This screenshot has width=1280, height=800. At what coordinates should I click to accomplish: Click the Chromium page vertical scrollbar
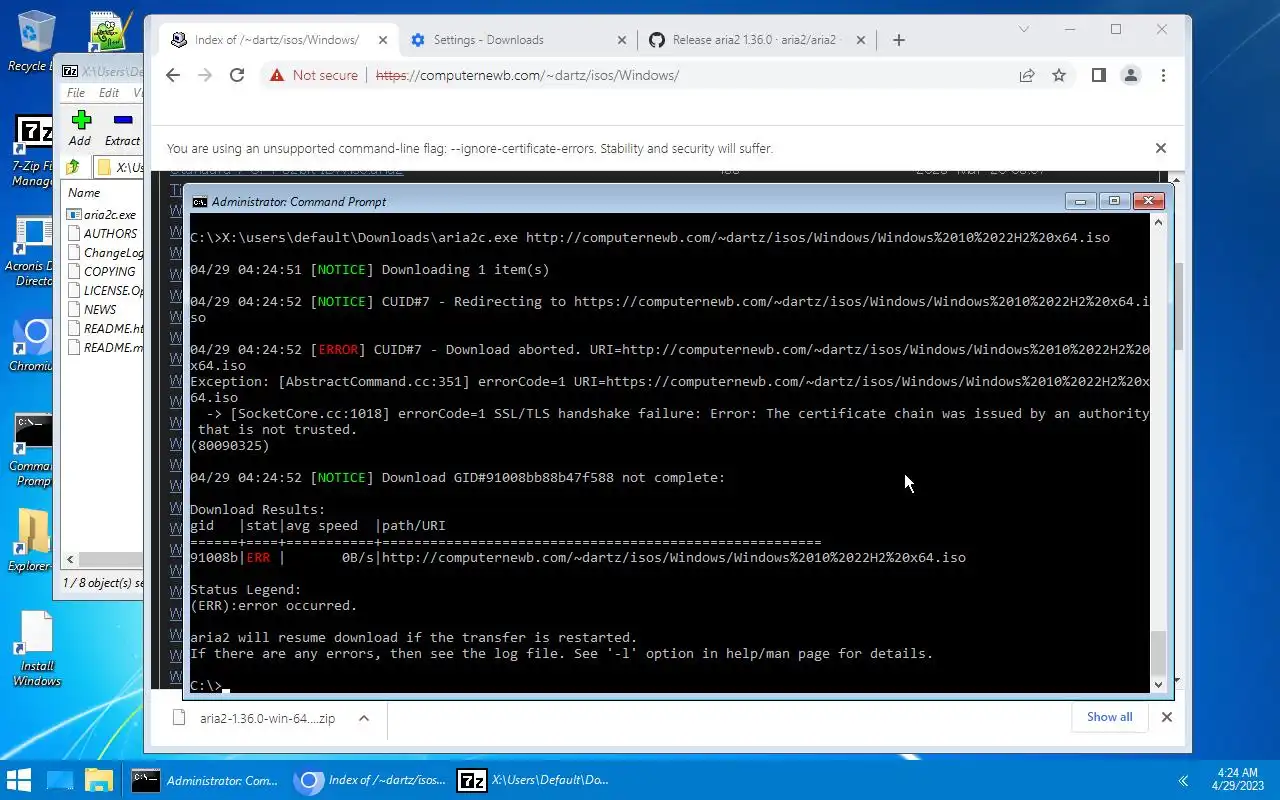coord(1177,305)
